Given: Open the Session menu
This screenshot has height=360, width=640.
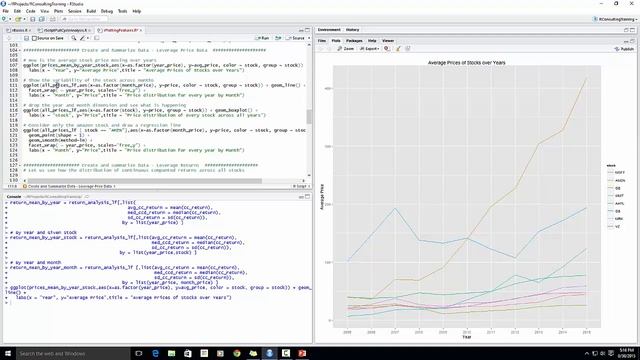Looking at the screenshot, I should click(75, 11).
